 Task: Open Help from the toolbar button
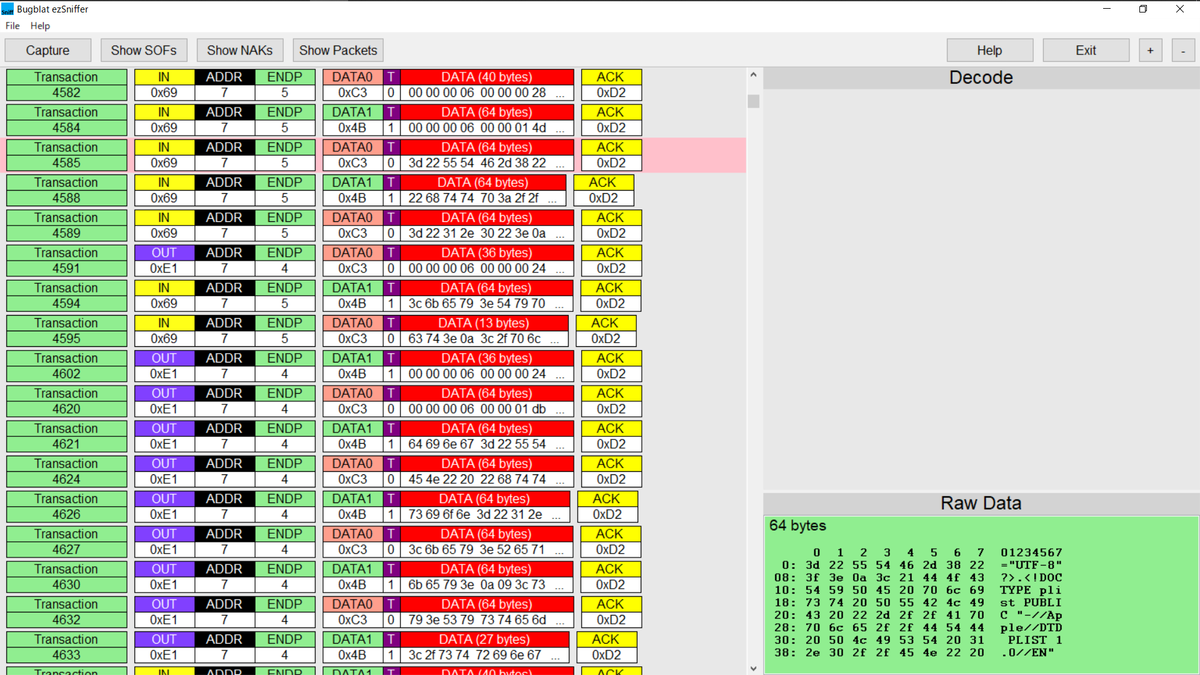[x=989, y=50]
